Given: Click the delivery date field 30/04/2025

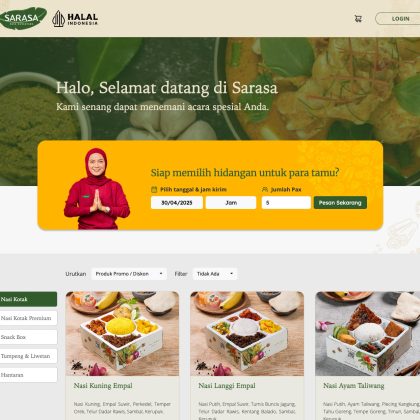Looking at the screenshot, I should (x=177, y=203).
